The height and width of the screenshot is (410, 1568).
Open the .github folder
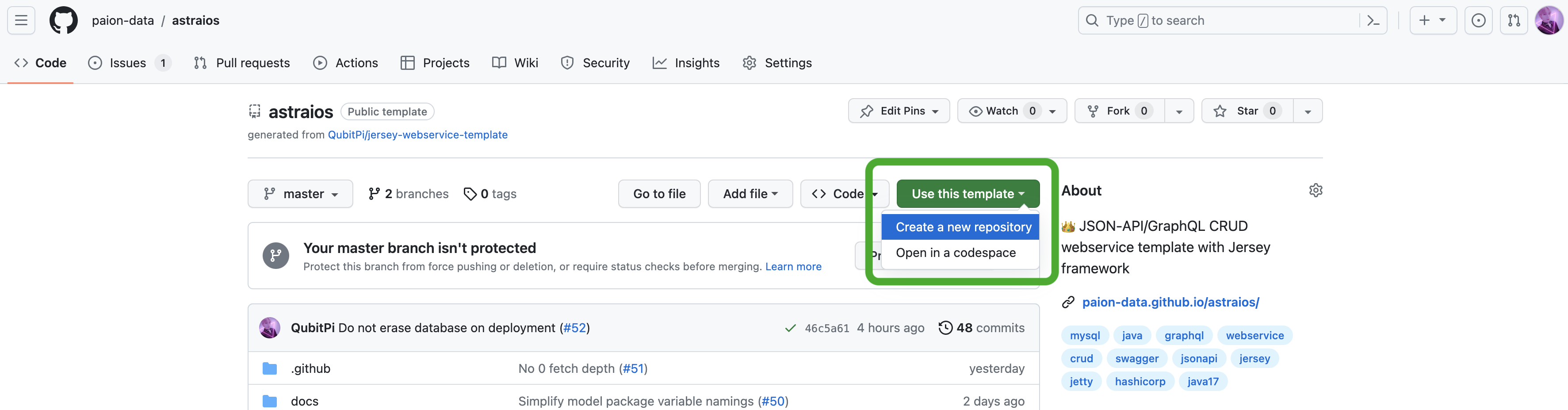tap(310, 368)
